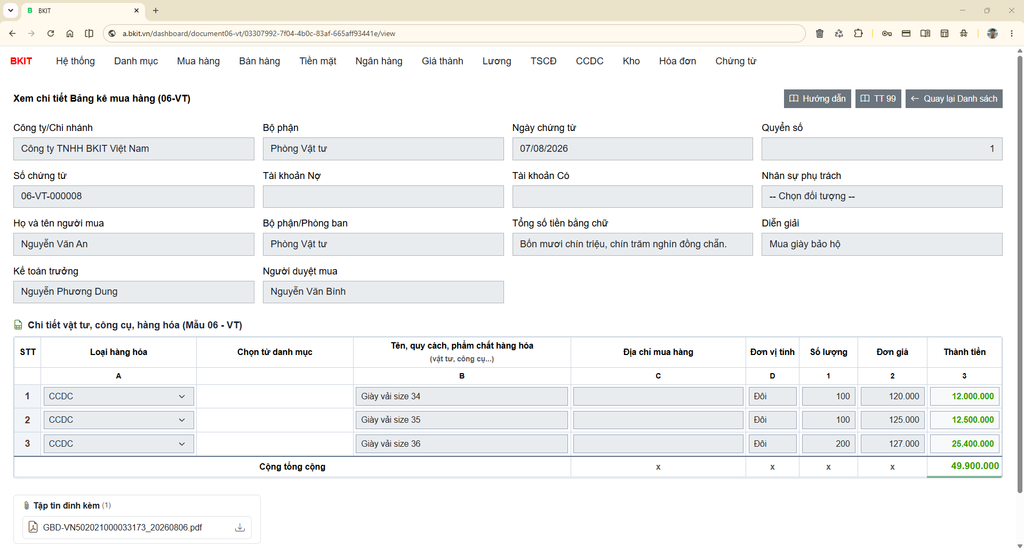
Task: Click the recycle extension icon
Action: click(x=839, y=33)
